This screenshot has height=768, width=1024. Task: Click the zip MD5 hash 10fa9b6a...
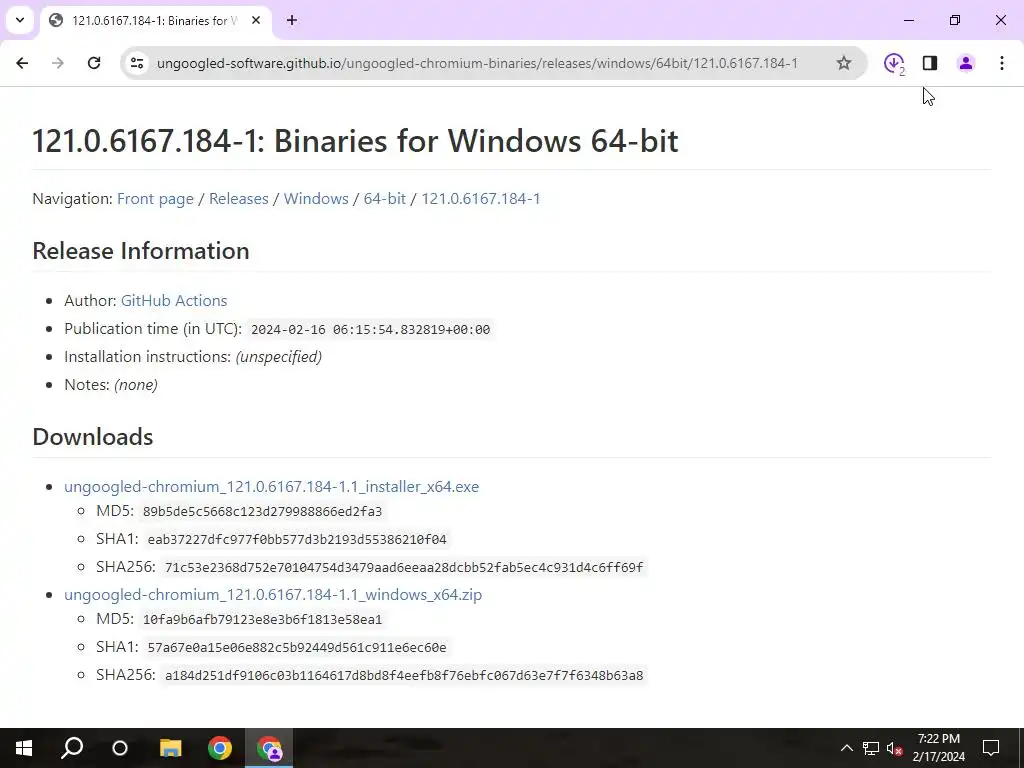[263, 619]
